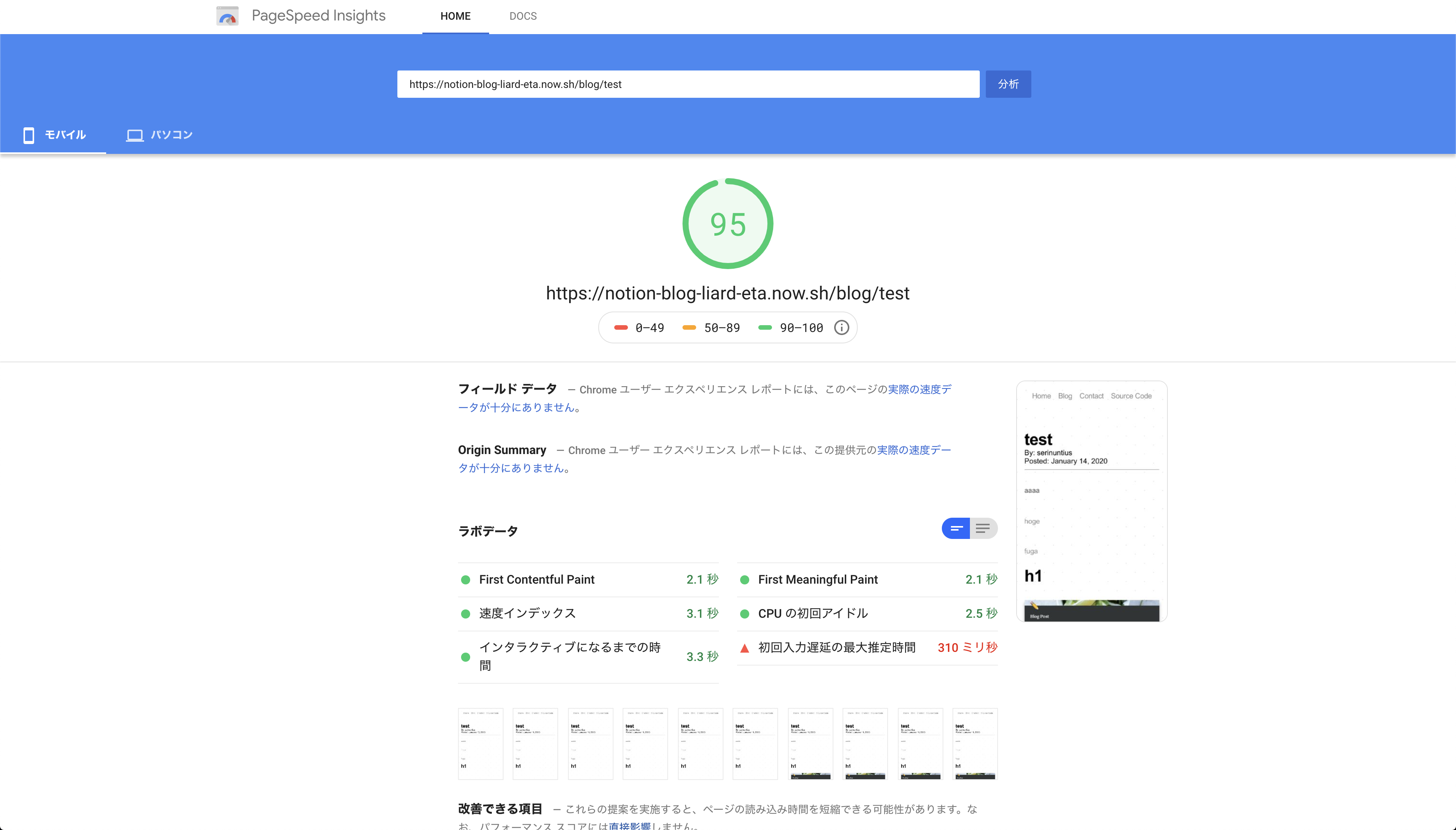Click green dot beside First Contentful Paint
Viewport: 1456px width, 830px height.
pos(465,580)
